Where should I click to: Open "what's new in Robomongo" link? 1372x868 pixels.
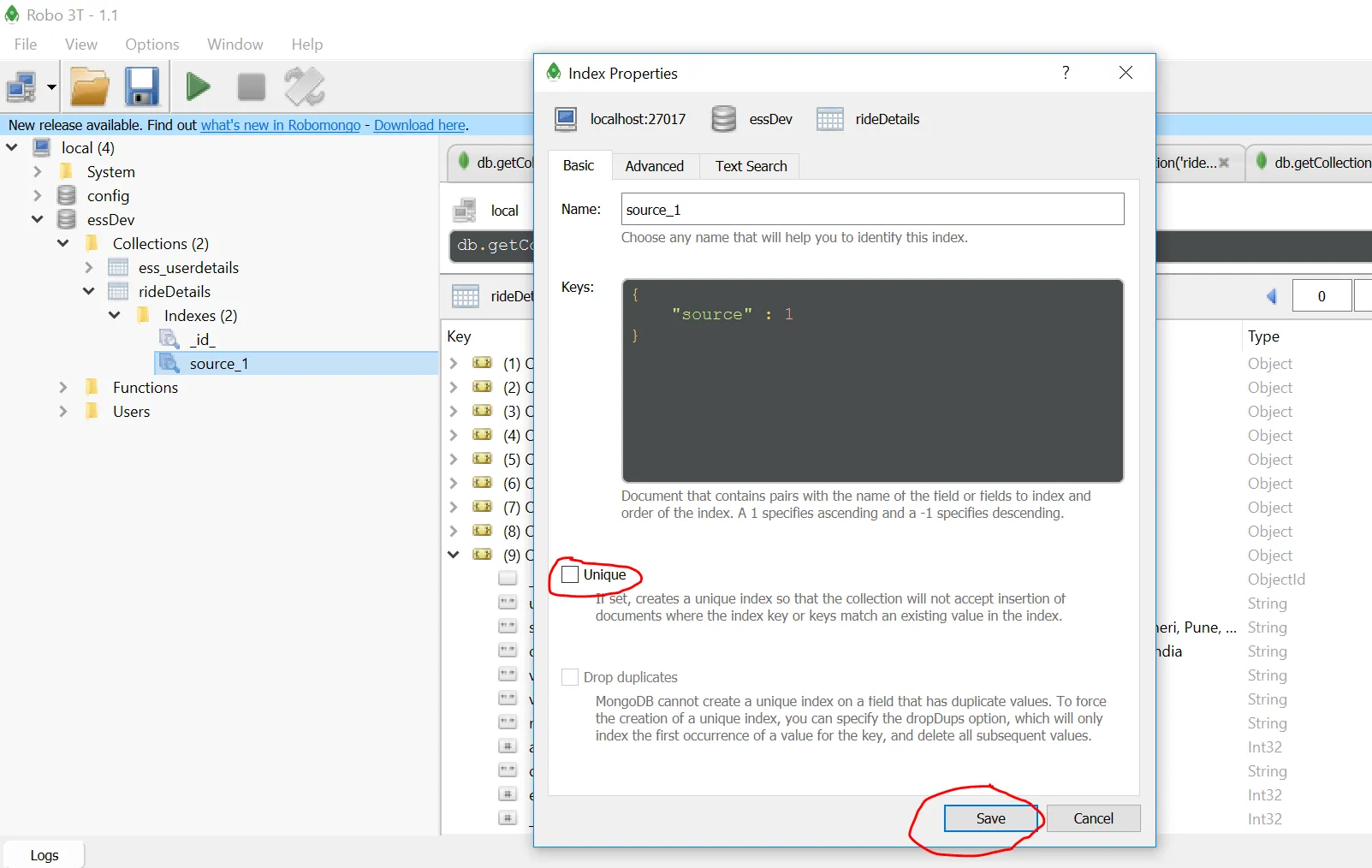click(281, 125)
